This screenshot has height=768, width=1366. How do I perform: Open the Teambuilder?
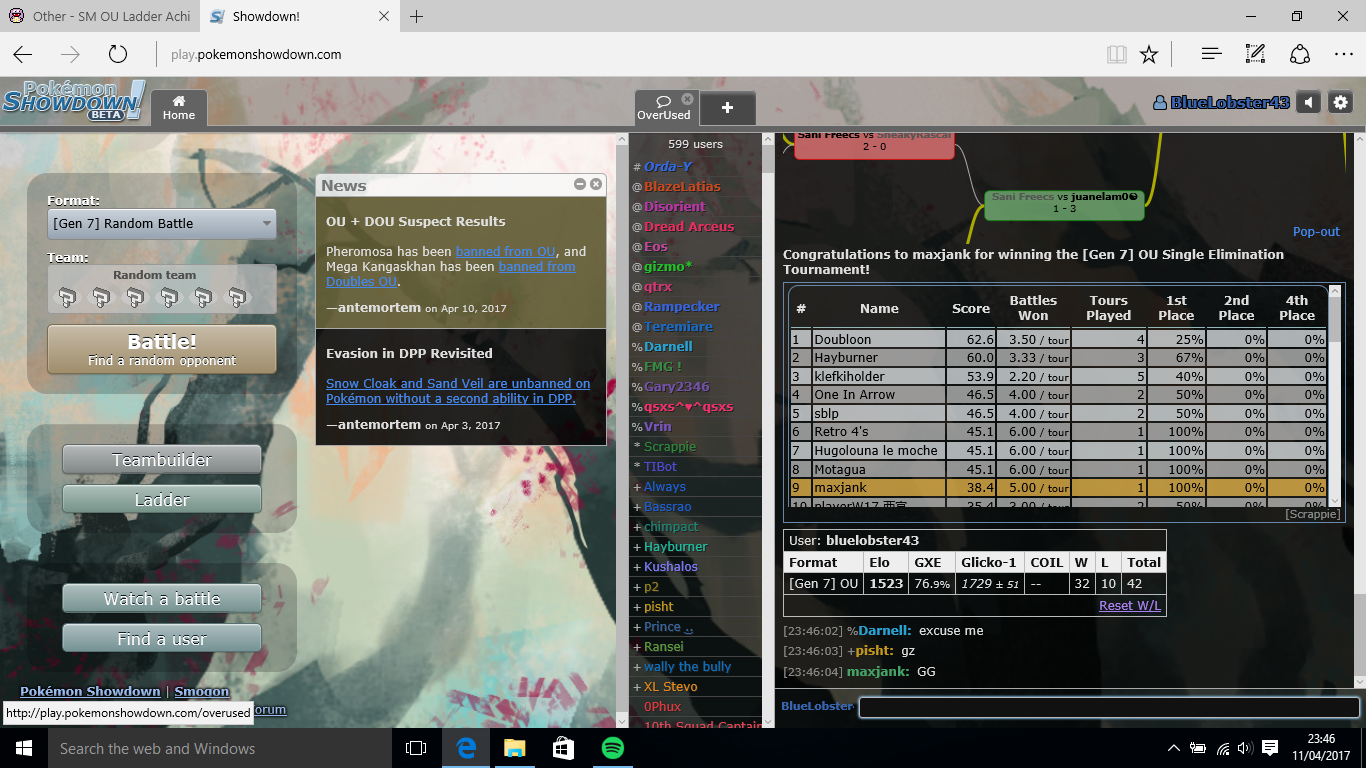coord(162,460)
